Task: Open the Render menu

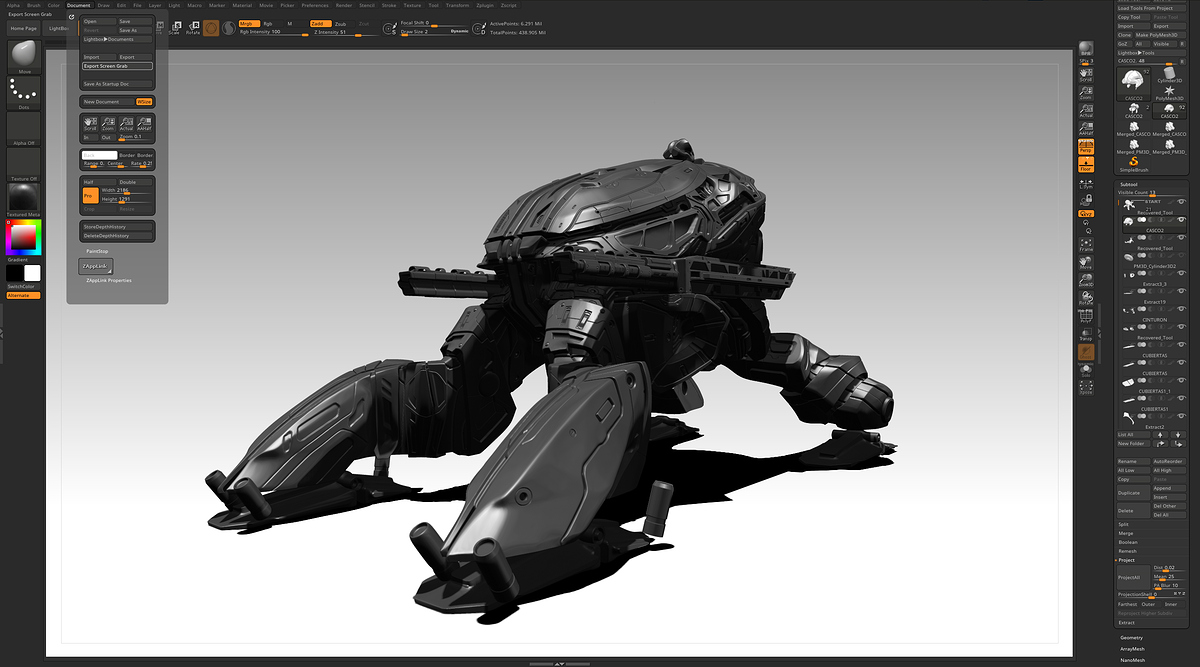Action: click(343, 5)
